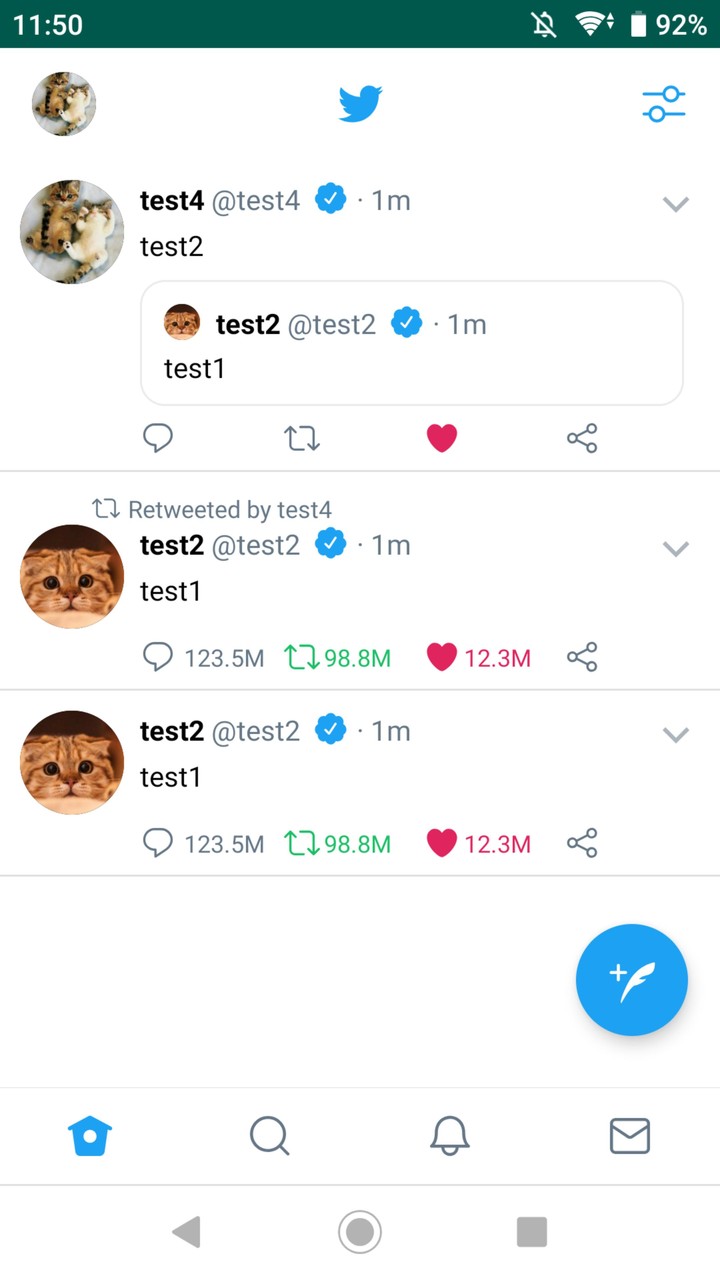The height and width of the screenshot is (1280, 720).
Task: Switch to the Home tab
Action: pos(89,1135)
